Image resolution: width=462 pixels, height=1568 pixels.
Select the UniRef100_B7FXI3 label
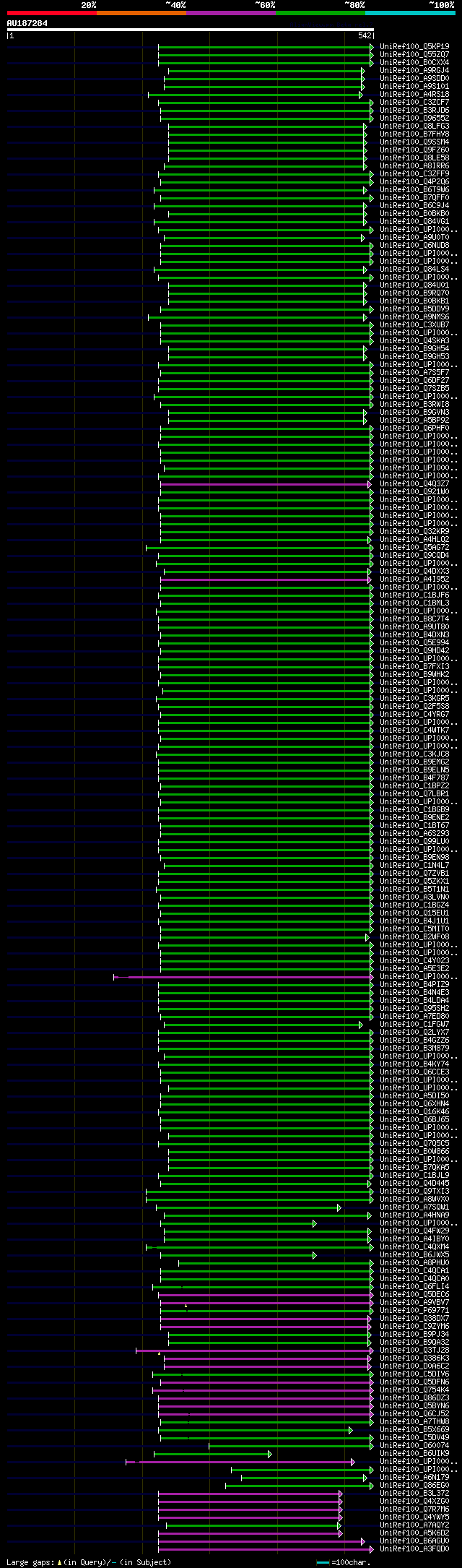[x=414, y=666]
